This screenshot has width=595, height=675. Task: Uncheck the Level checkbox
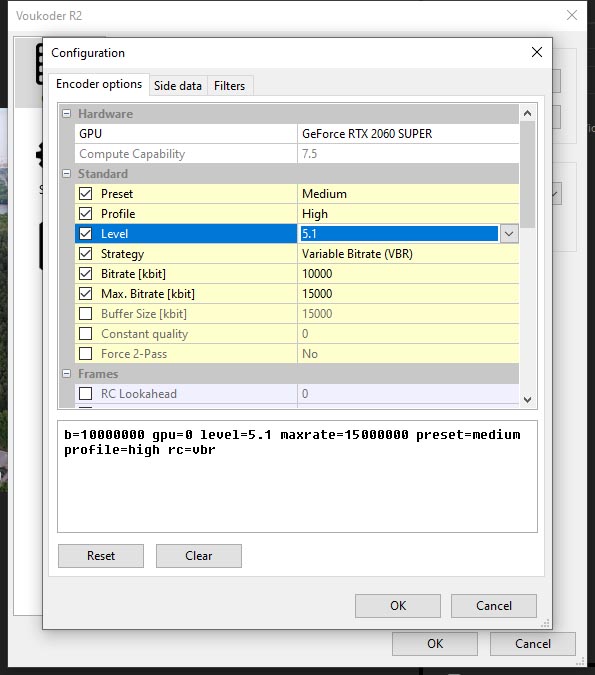86,234
